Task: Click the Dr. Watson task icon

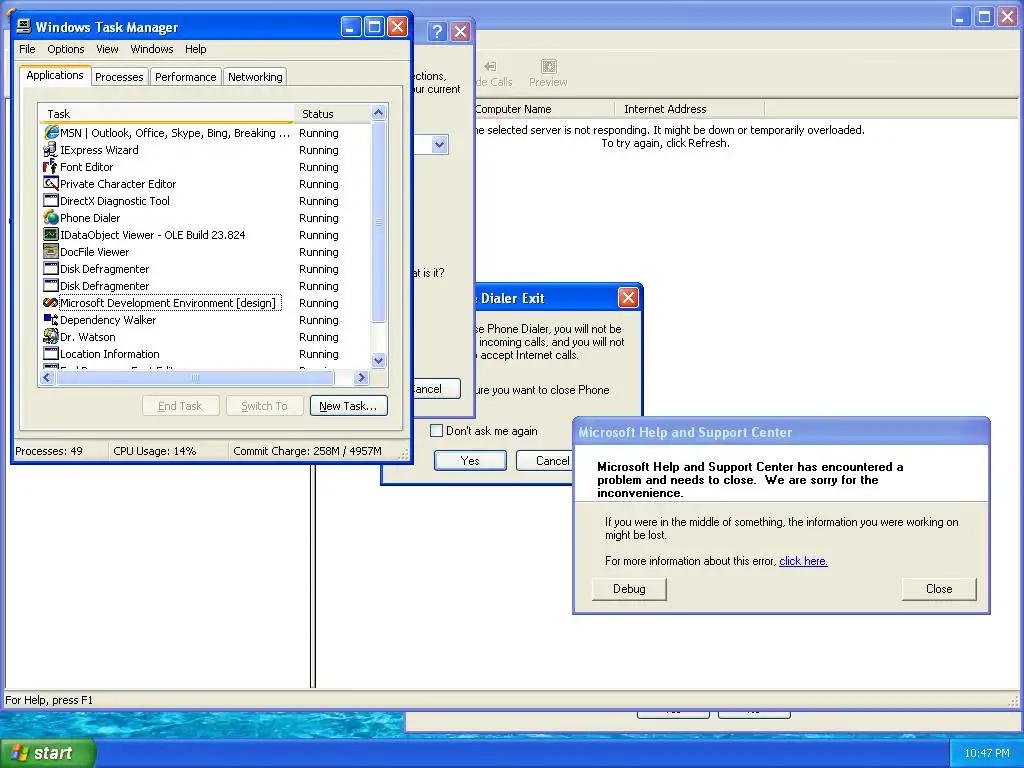Action: pos(51,336)
